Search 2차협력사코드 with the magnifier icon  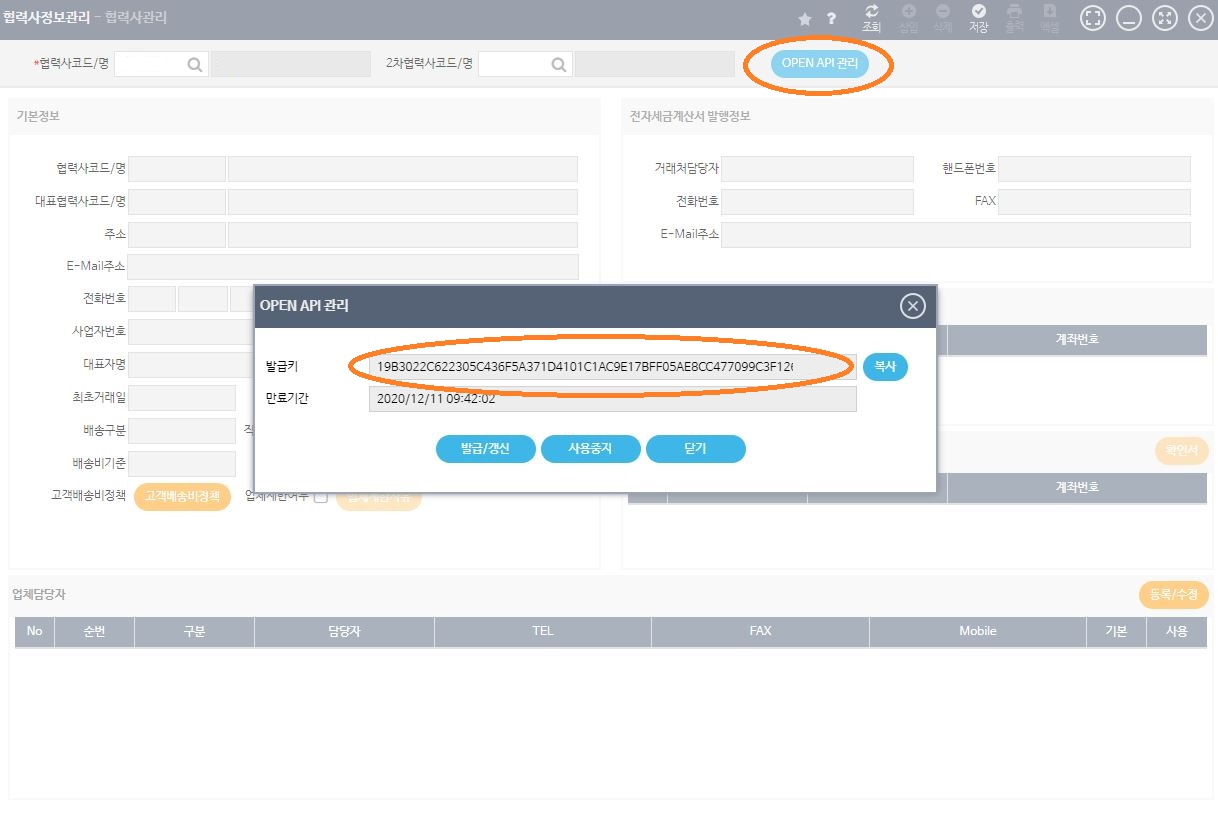pos(559,64)
